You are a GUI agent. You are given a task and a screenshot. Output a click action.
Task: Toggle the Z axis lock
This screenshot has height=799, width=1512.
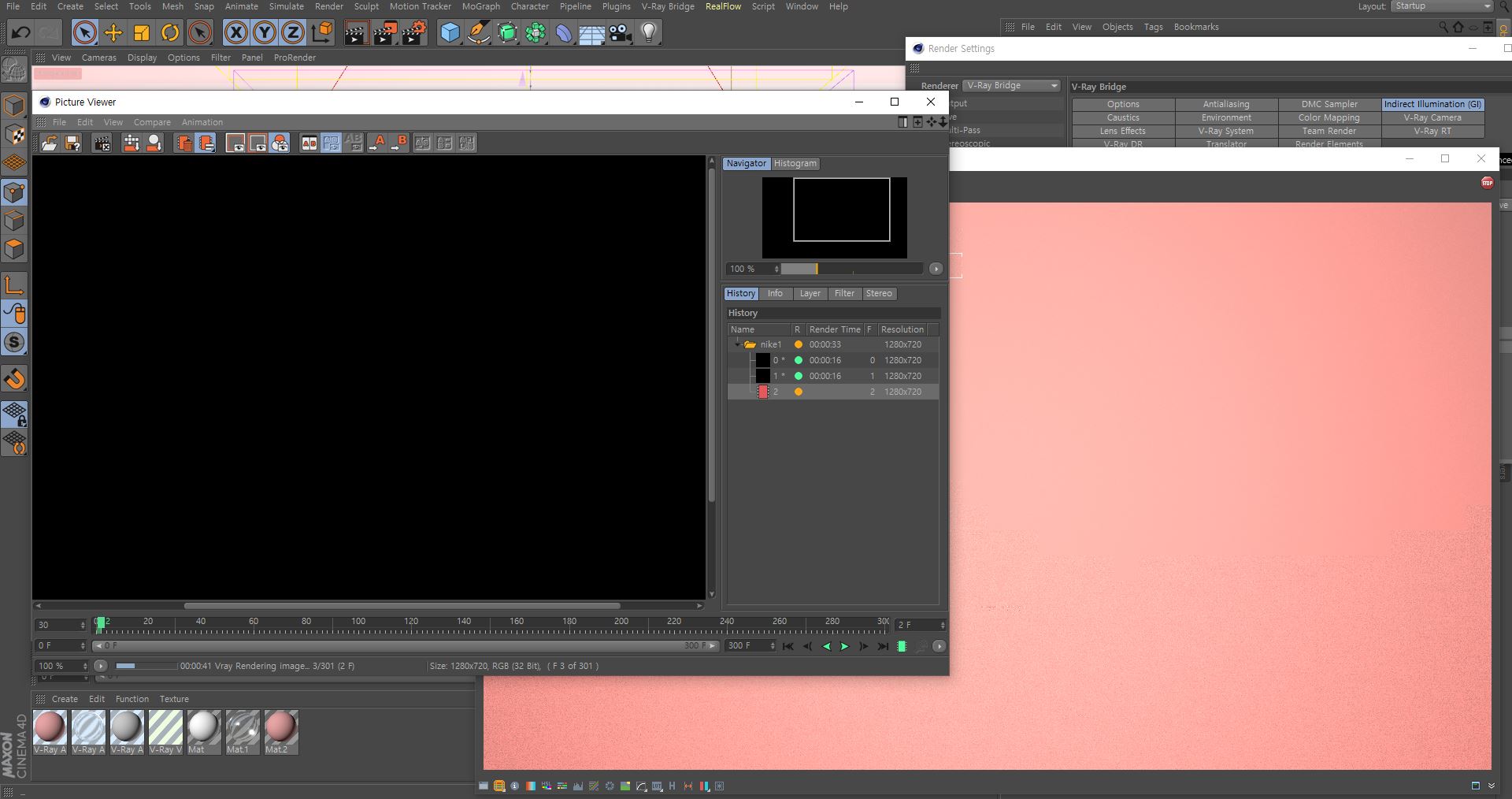click(x=293, y=33)
